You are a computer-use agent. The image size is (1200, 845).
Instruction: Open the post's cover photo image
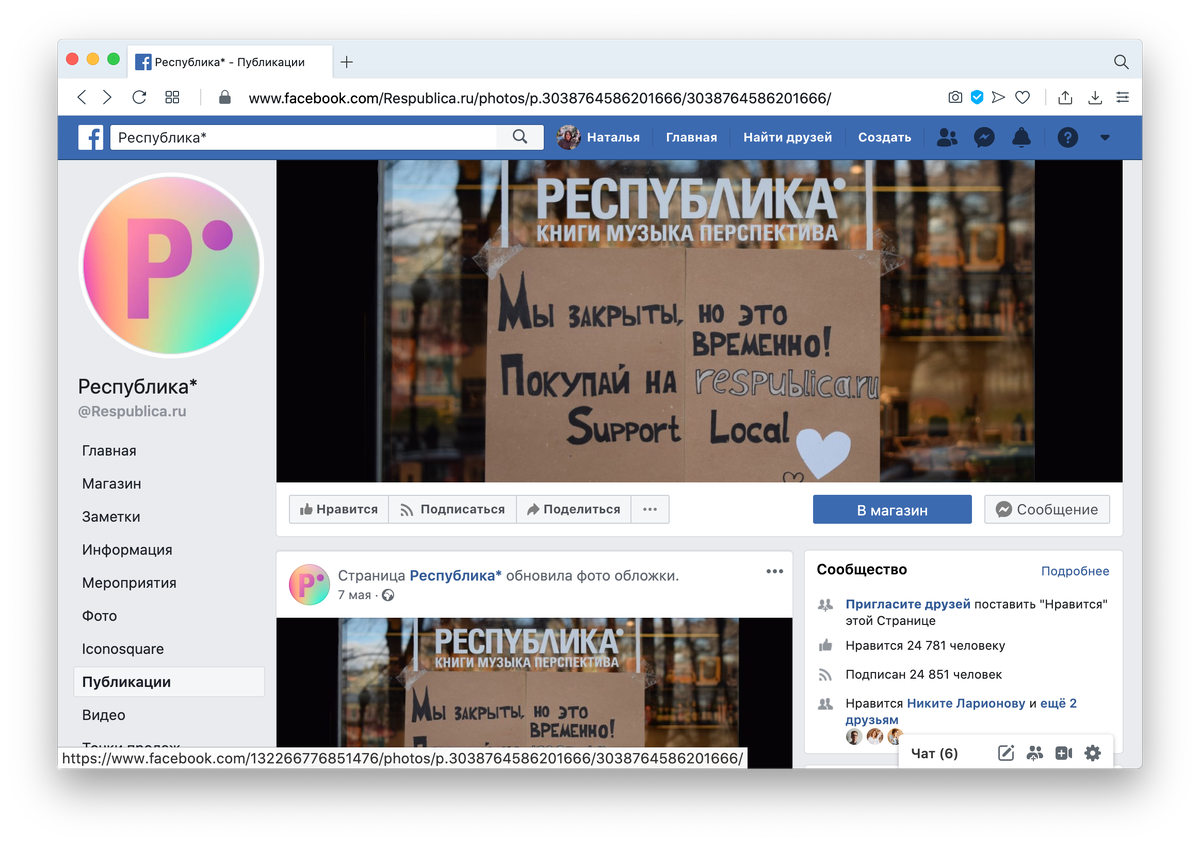534,682
